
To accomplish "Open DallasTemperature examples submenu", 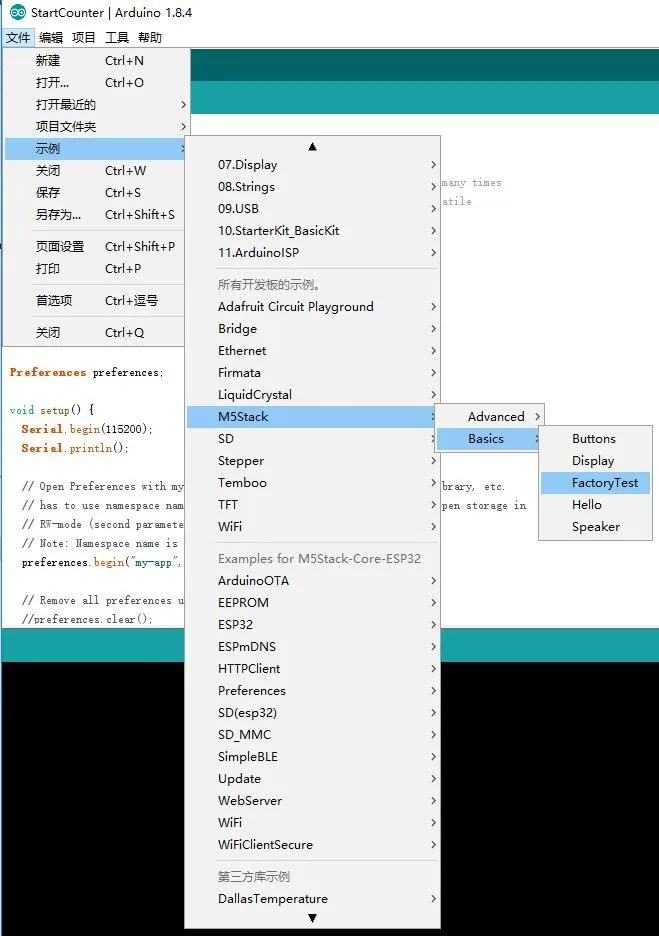I will pyautogui.click(x=312, y=899).
